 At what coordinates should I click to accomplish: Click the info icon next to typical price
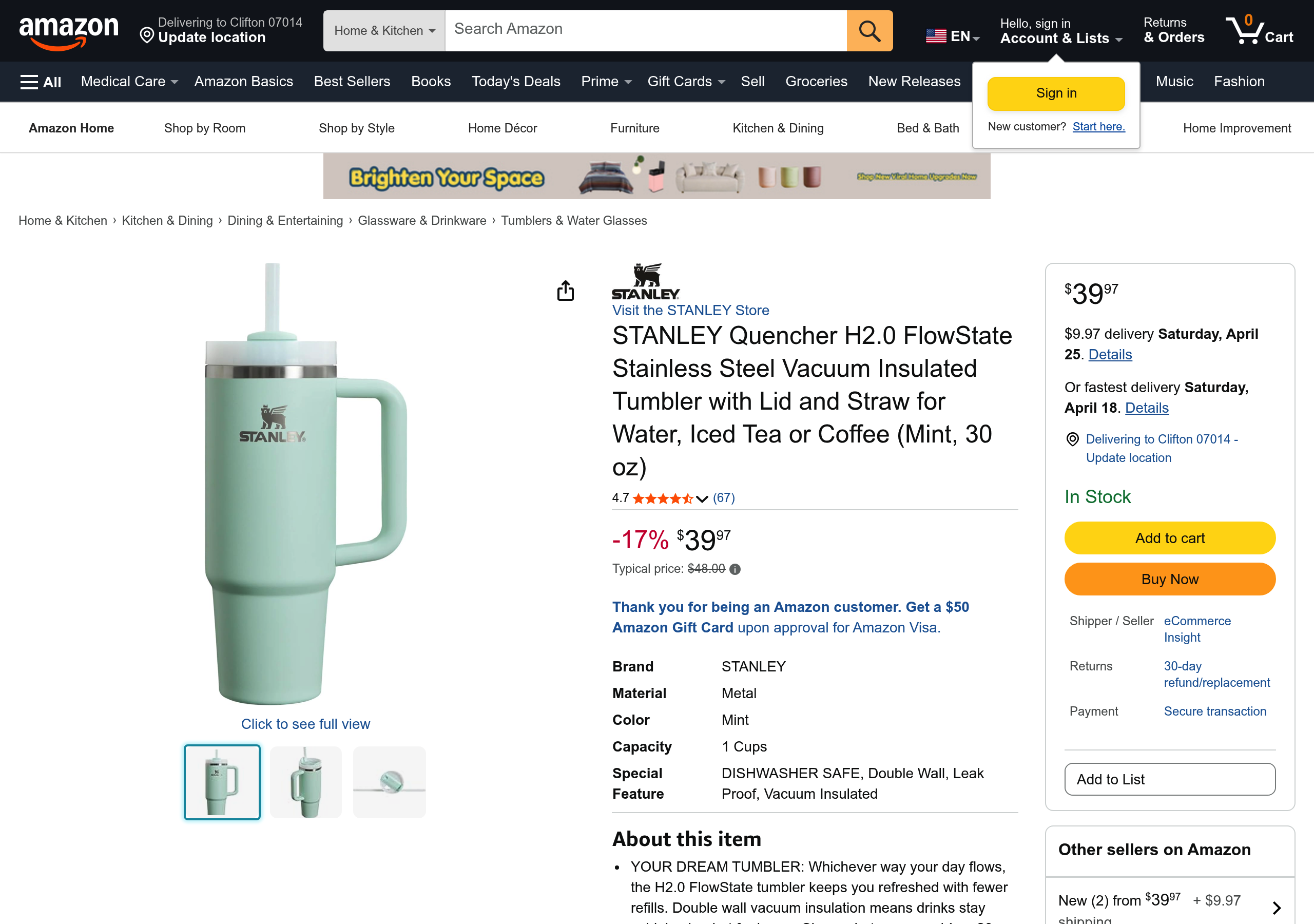(736, 569)
